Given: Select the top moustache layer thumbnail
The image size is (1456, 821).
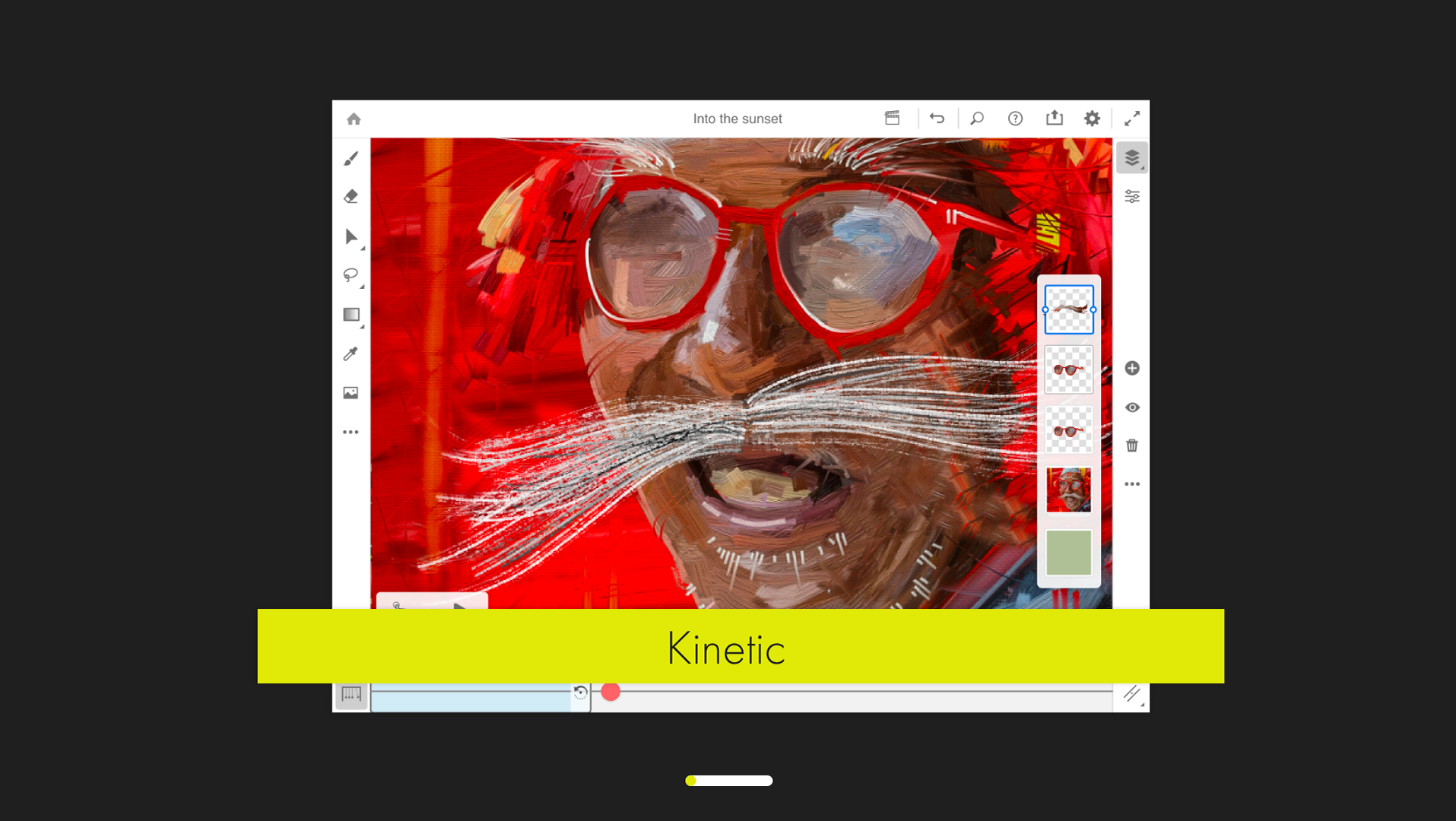Looking at the screenshot, I should [x=1069, y=309].
